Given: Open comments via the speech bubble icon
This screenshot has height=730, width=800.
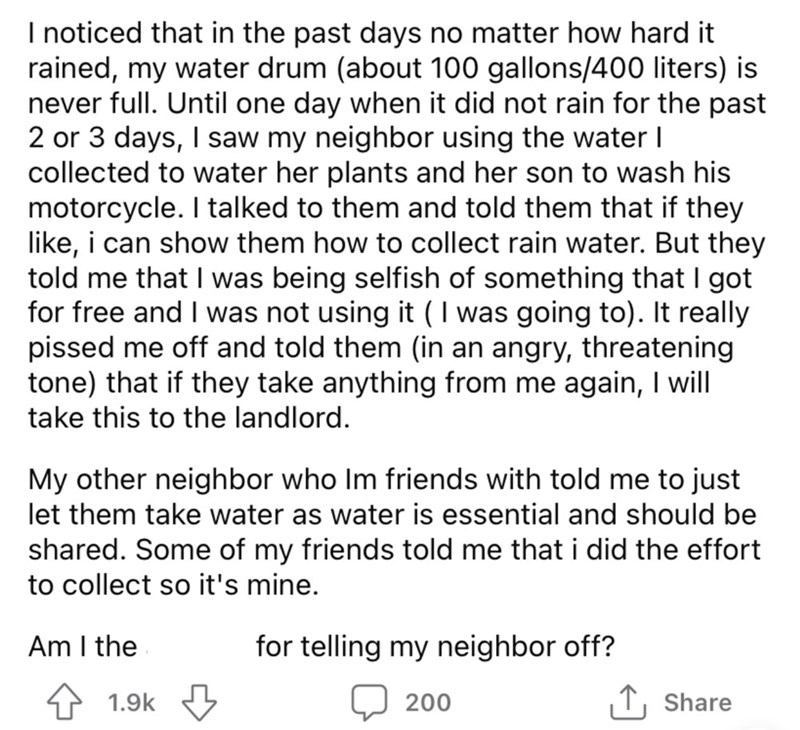Looking at the screenshot, I should [x=368, y=702].
